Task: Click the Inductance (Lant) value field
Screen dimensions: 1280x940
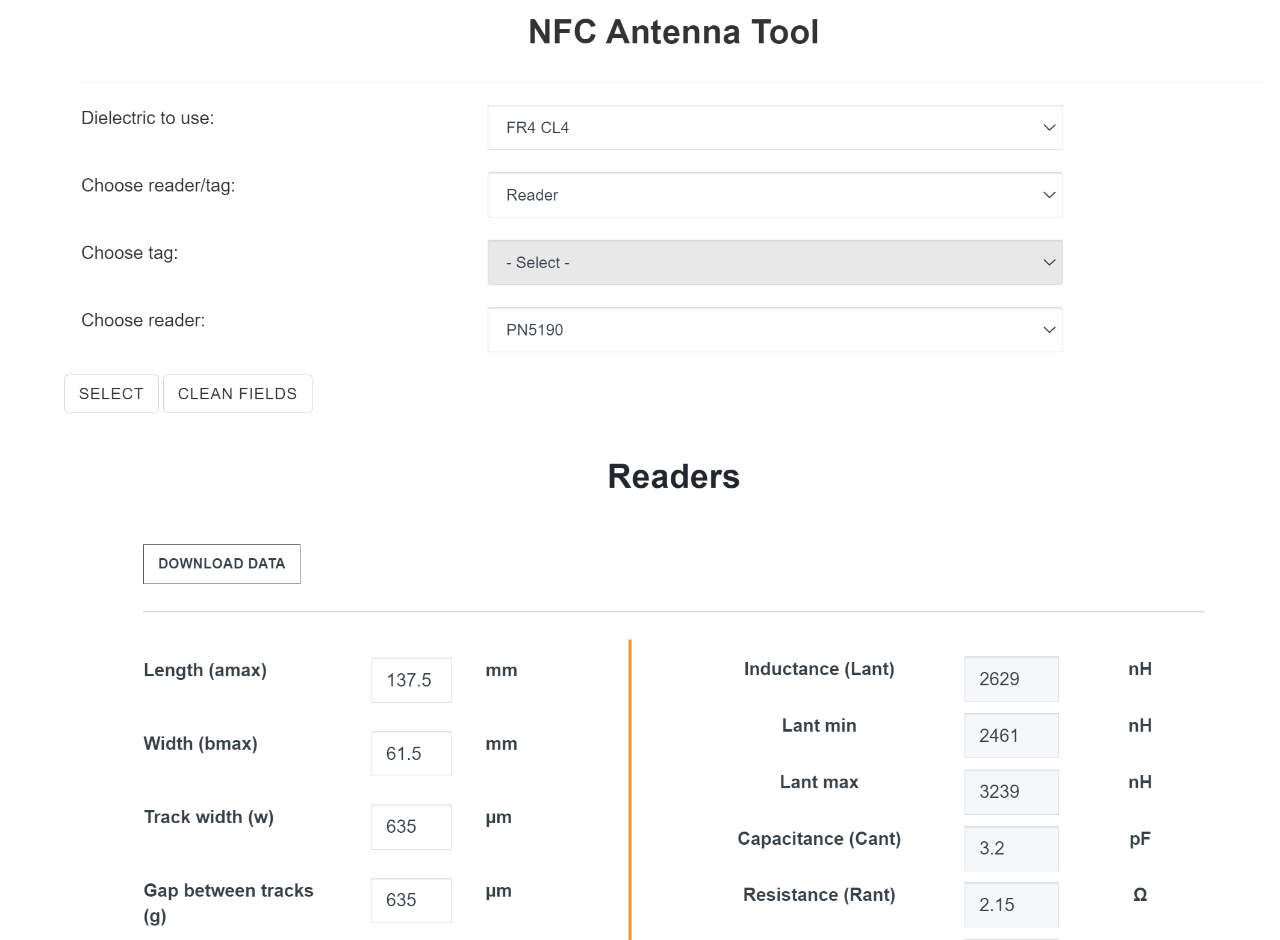Action: click(x=1011, y=679)
